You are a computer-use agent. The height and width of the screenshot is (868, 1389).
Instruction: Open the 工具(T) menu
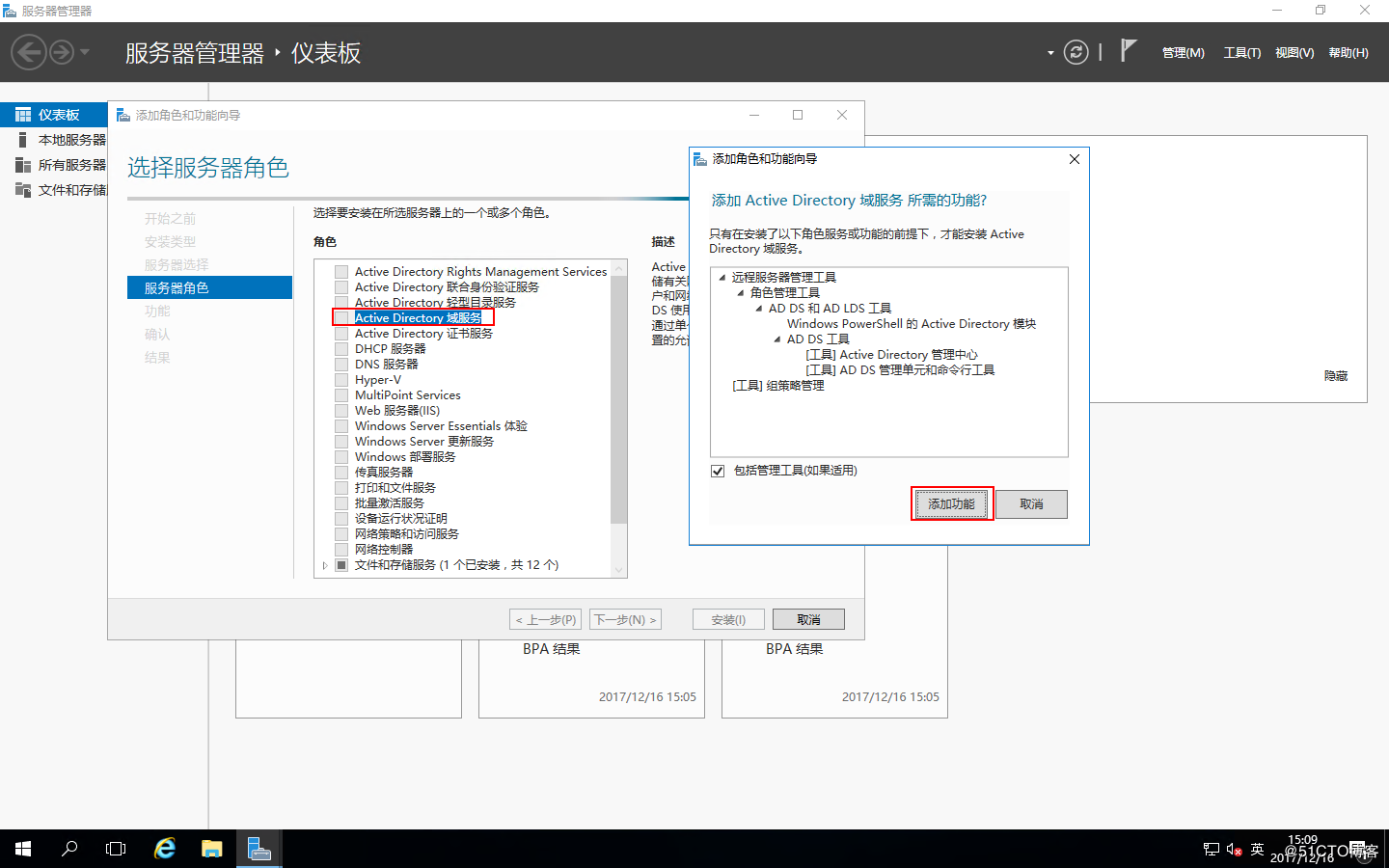click(1241, 53)
